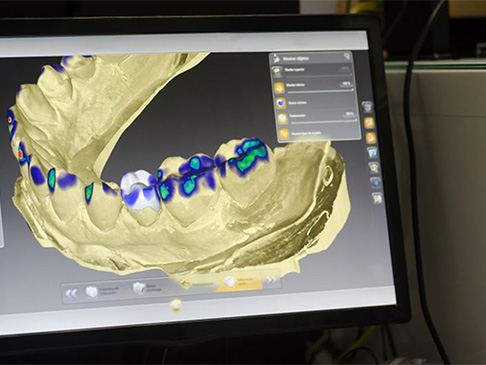486x365 pixels.
Task: Toggle upper jaw (Maxilar superior) visibility icon
Action: point(276,71)
